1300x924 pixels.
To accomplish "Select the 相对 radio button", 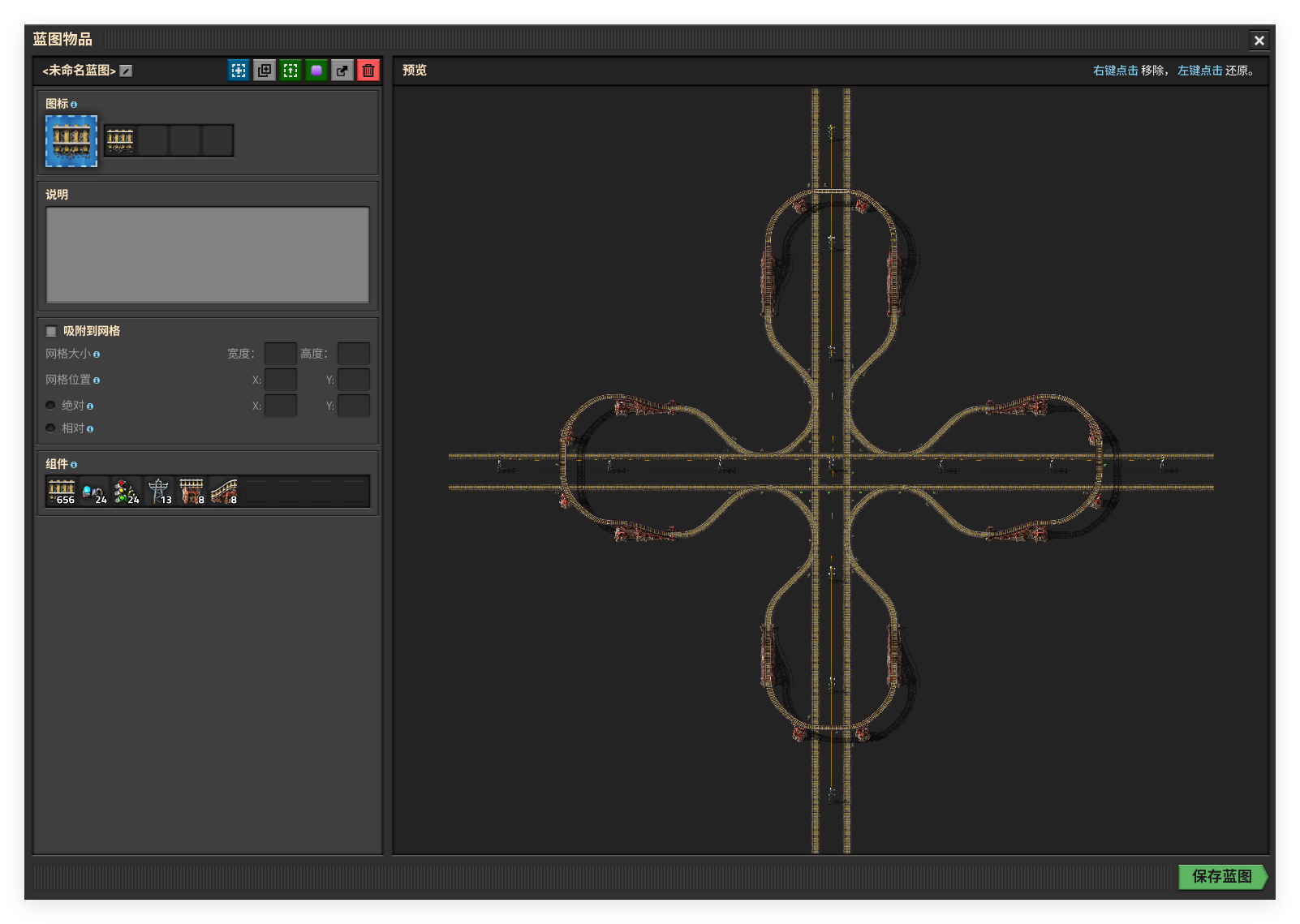I will click(x=50, y=428).
